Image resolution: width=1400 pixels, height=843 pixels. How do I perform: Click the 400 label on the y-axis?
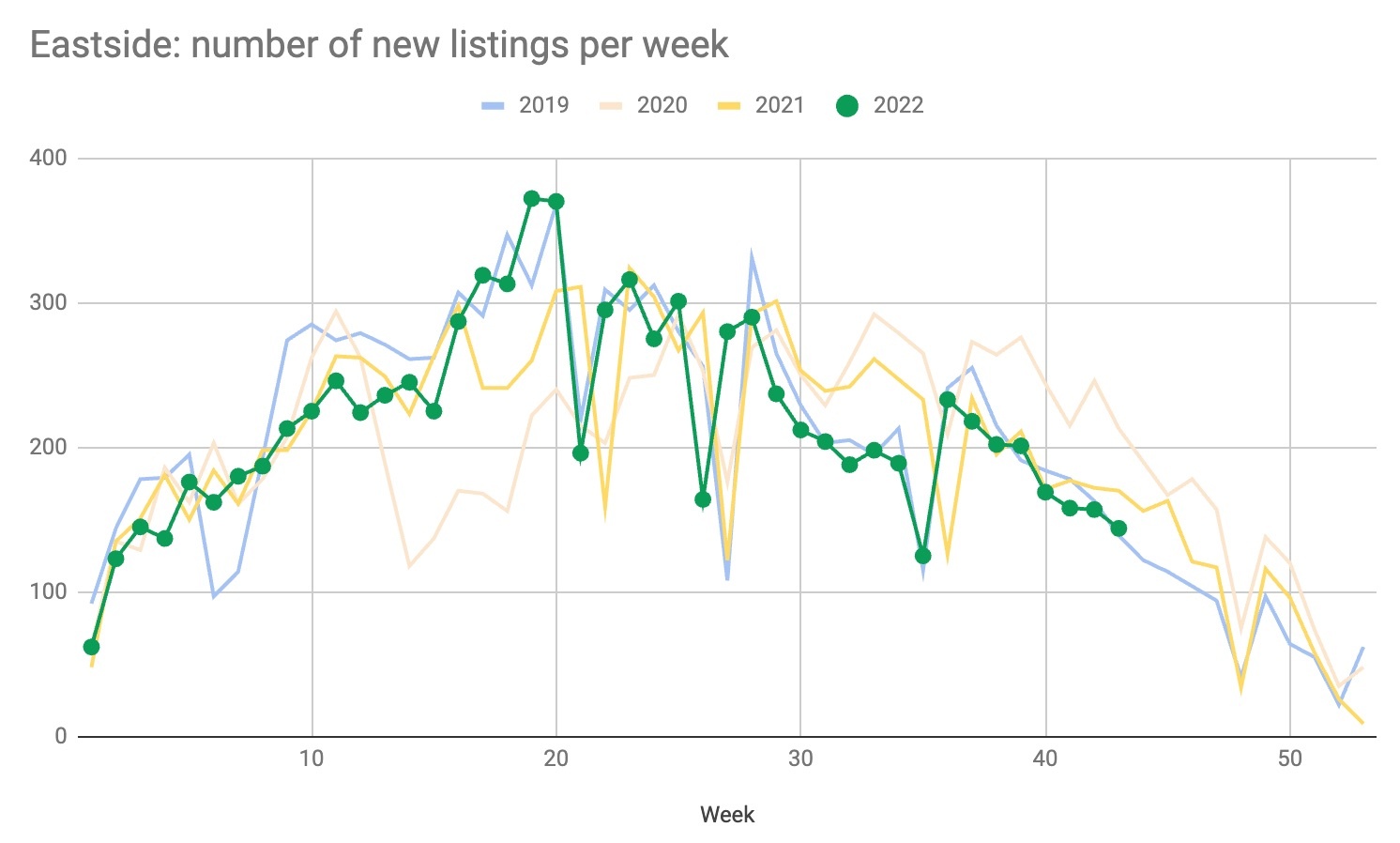(x=49, y=158)
